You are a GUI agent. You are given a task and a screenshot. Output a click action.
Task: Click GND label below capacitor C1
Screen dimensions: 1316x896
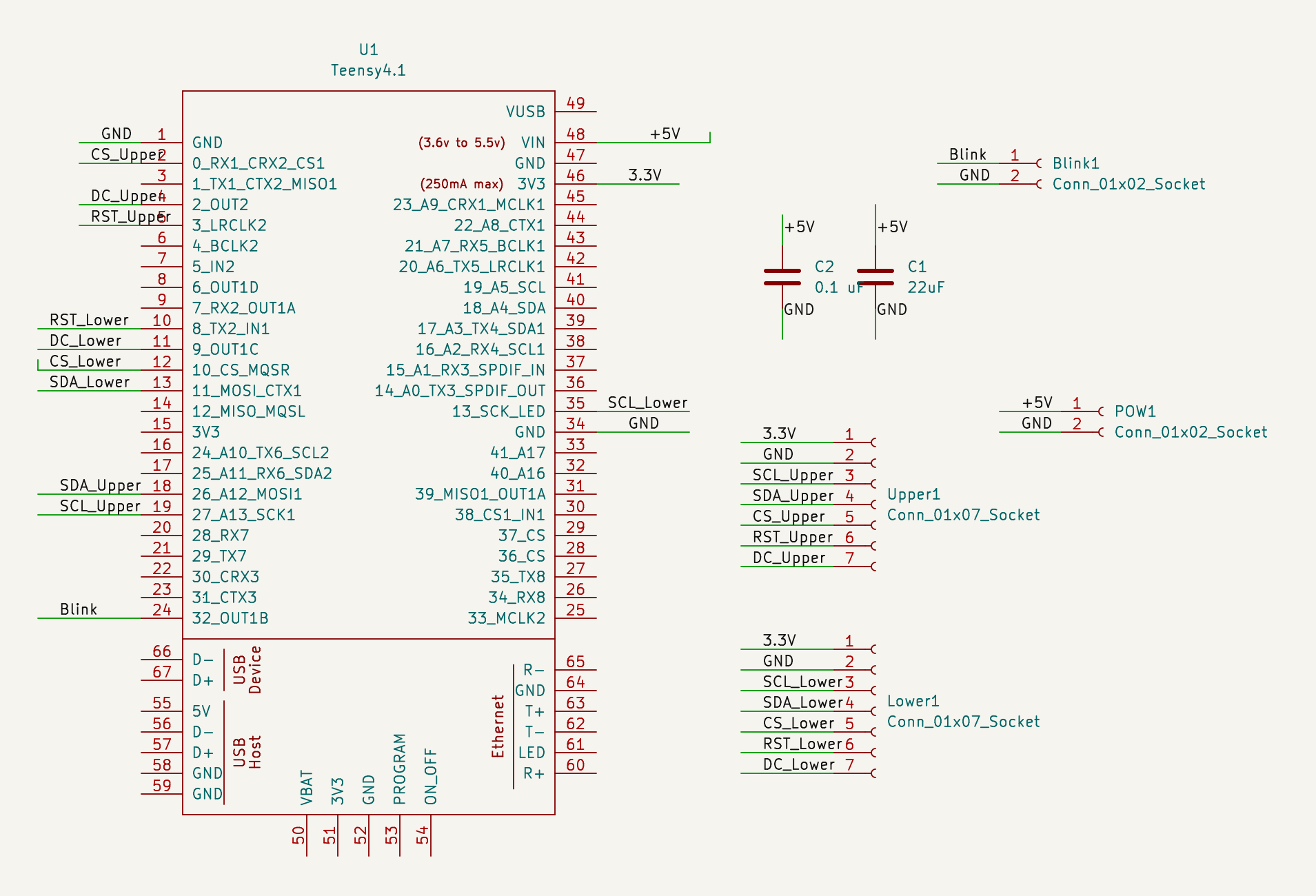[892, 309]
